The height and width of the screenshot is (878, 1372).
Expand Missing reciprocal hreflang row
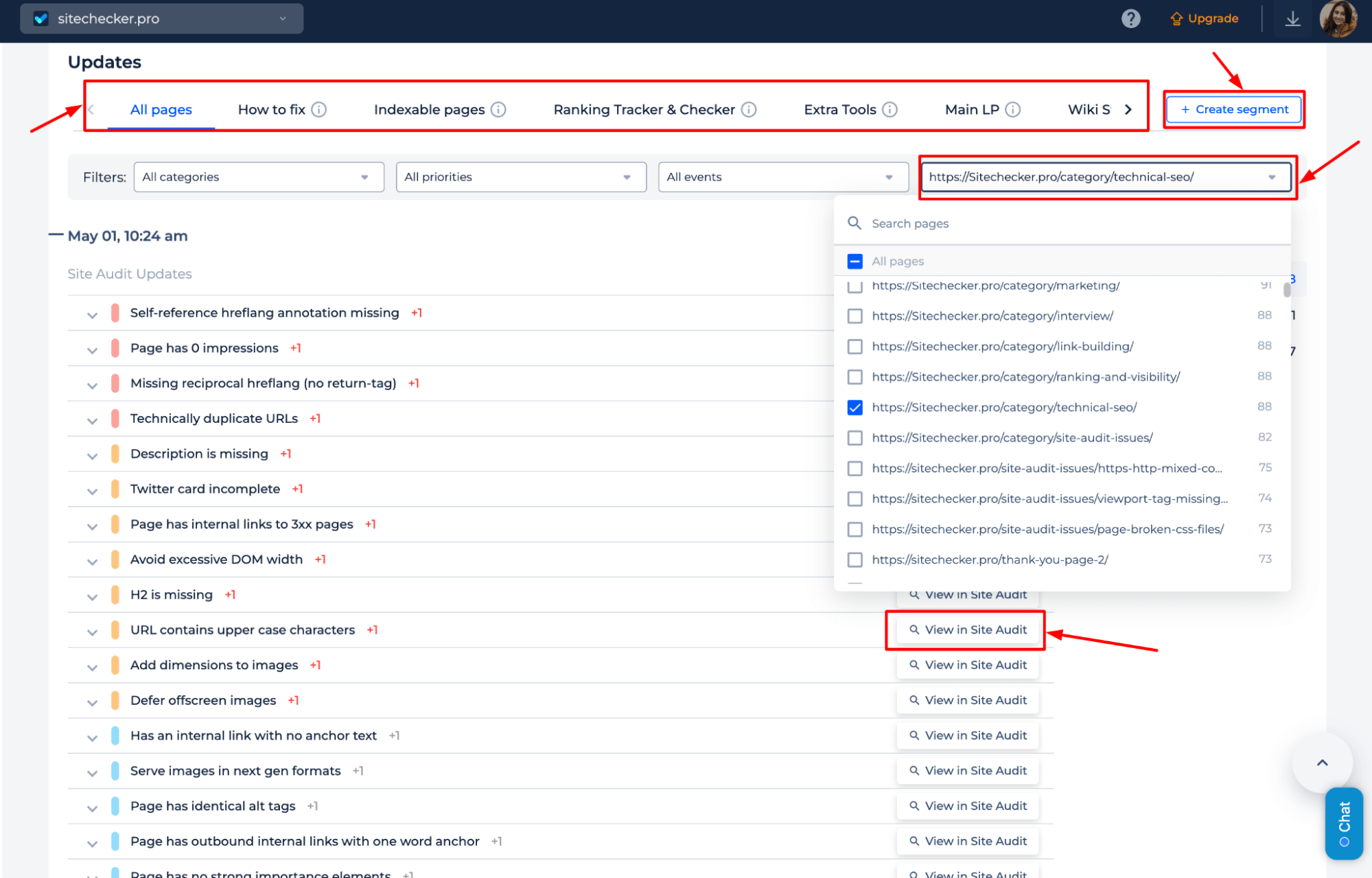coord(92,386)
